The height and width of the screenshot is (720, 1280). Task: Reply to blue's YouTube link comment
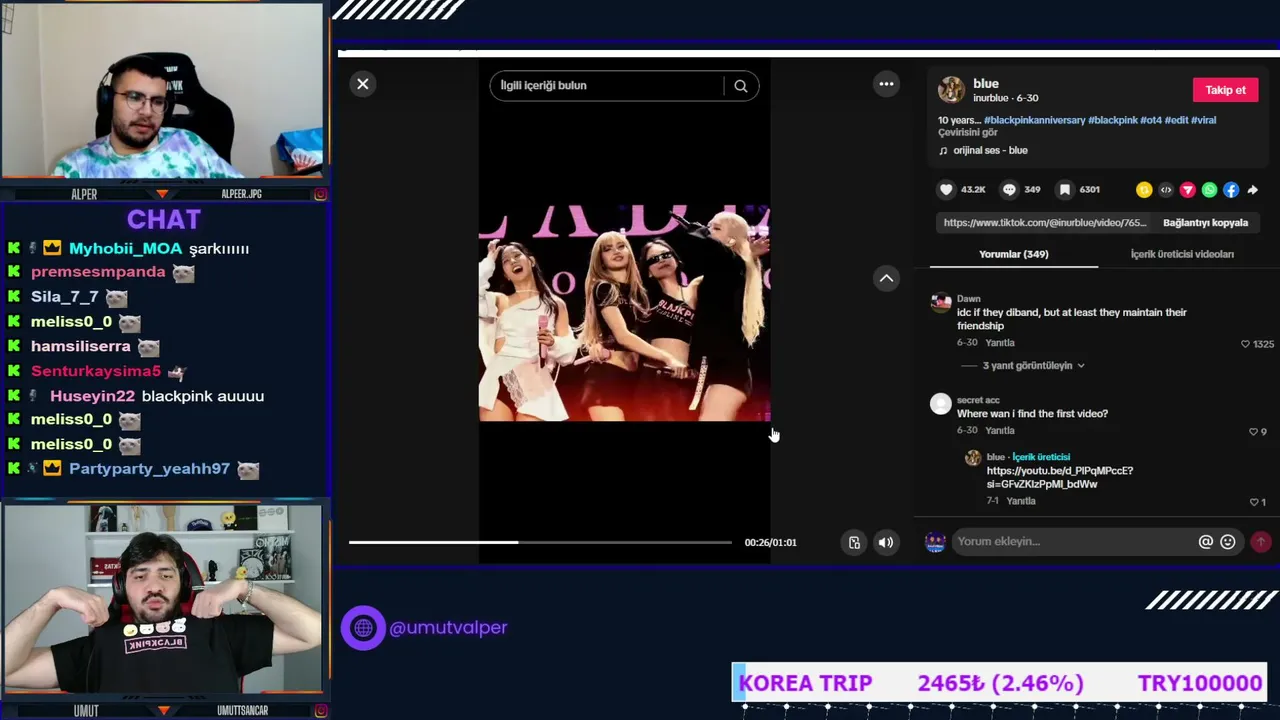coord(1021,501)
